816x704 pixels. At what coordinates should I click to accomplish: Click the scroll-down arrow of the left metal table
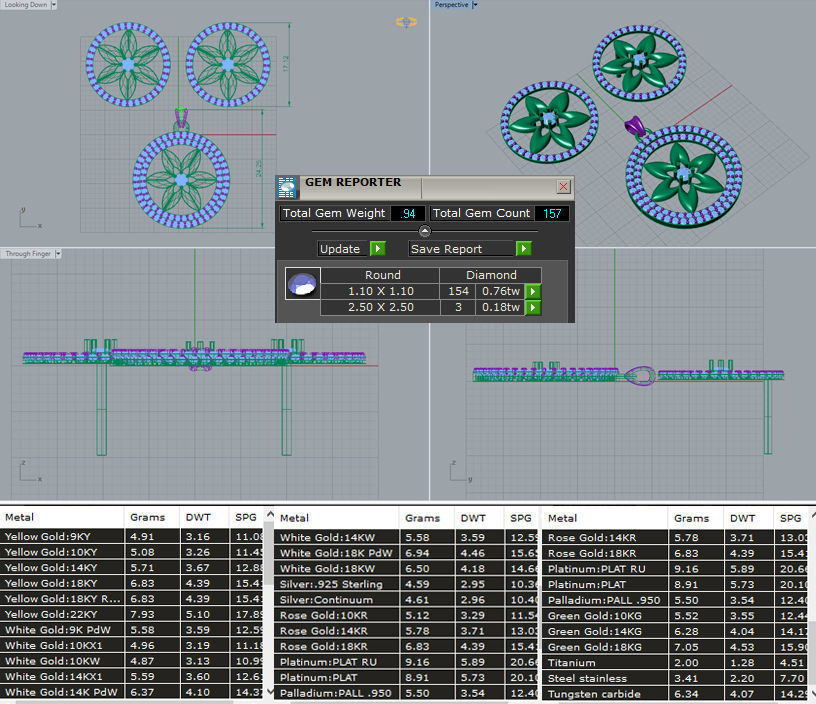pyautogui.click(x=270, y=691)
